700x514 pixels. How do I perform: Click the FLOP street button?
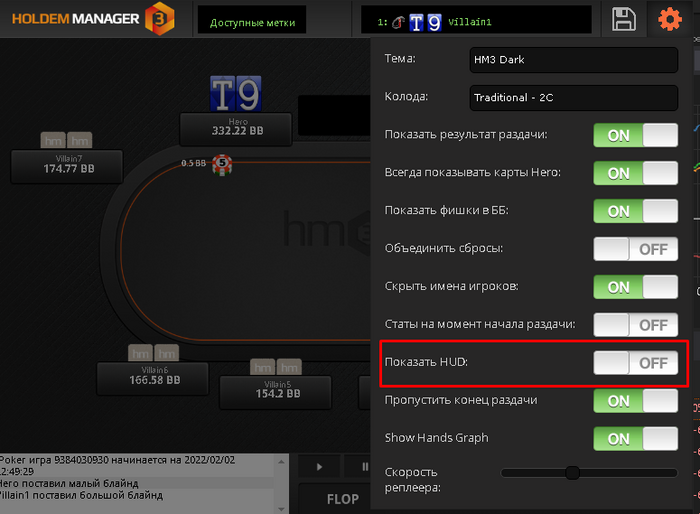342,499
